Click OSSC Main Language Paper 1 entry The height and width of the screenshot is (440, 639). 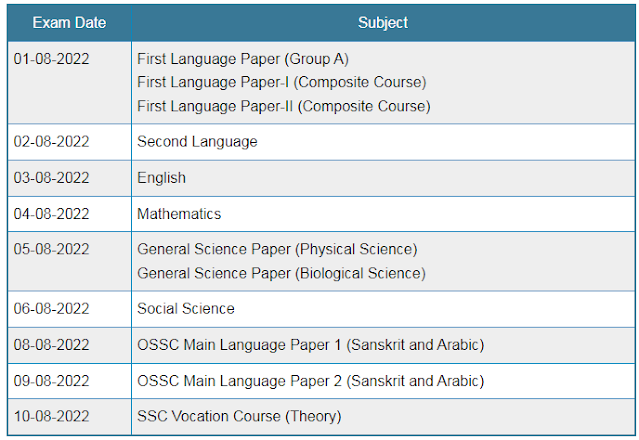pyautogui.click(x=311, y=345)
